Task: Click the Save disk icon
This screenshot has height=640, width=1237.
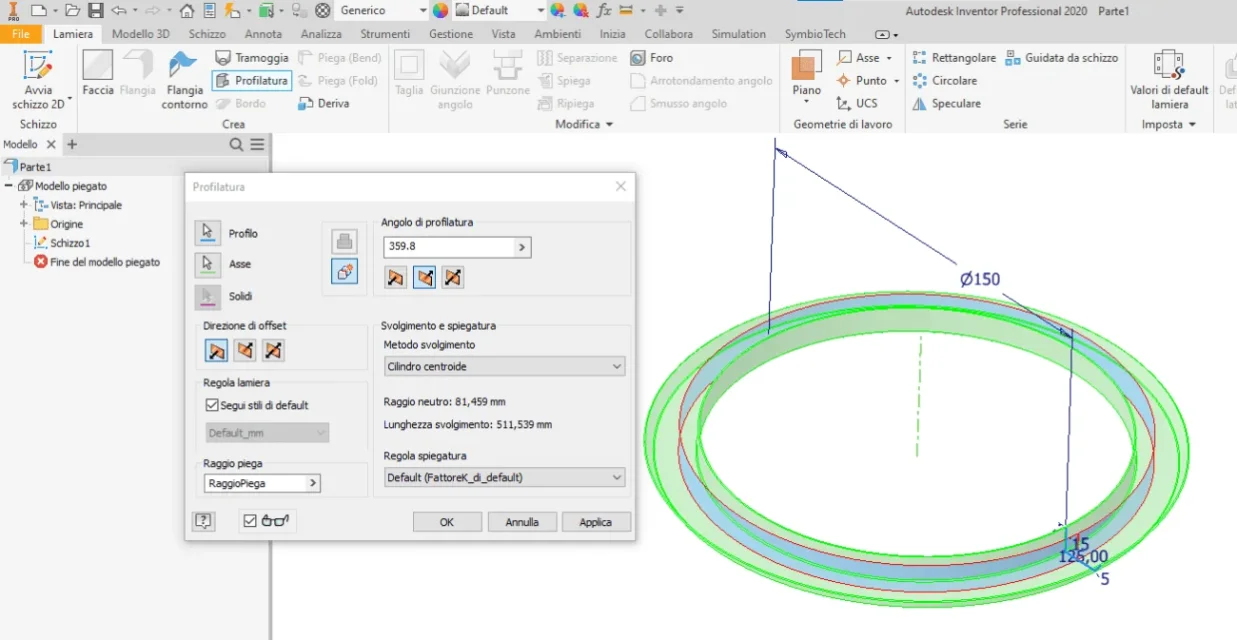Action: [96, 10]
